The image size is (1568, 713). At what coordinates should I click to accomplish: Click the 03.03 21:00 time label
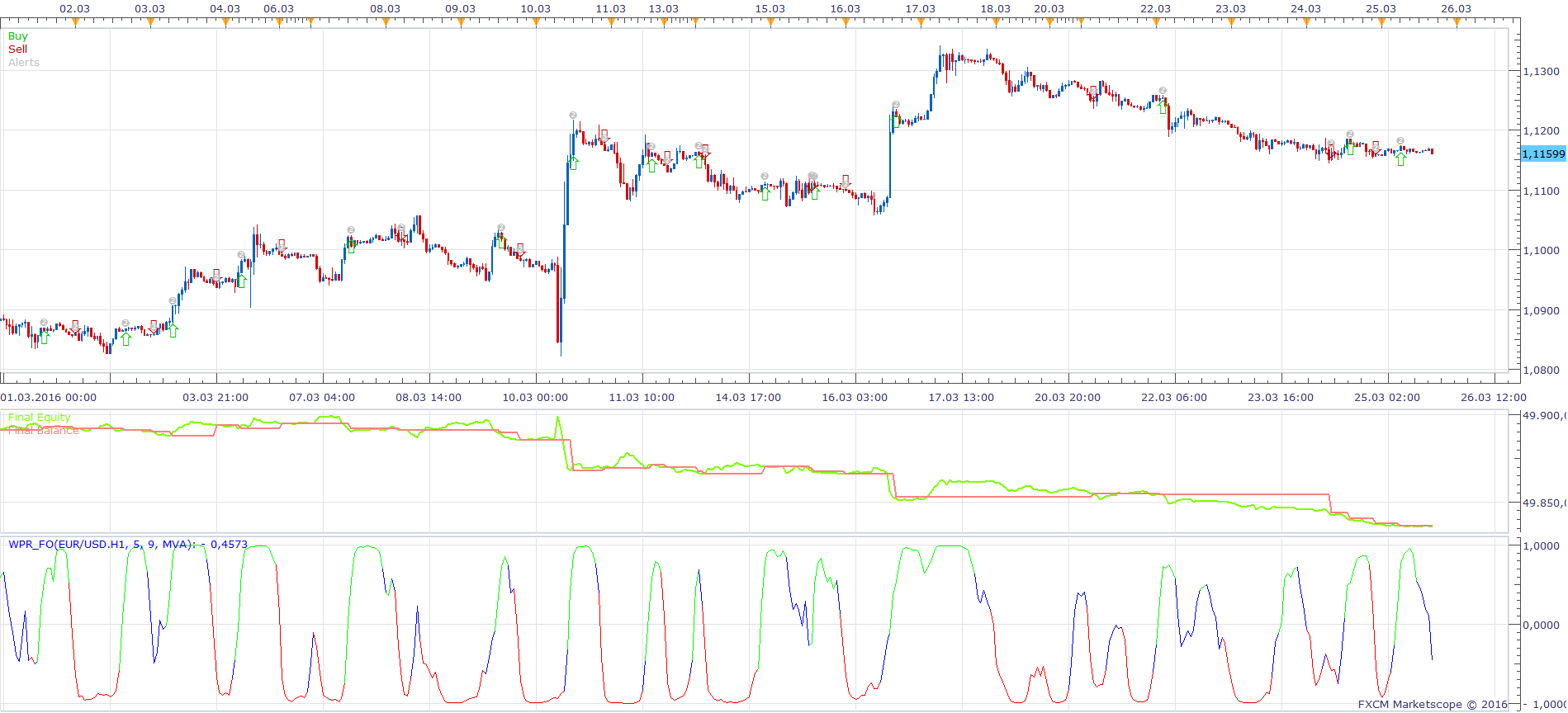pos(216,398)
